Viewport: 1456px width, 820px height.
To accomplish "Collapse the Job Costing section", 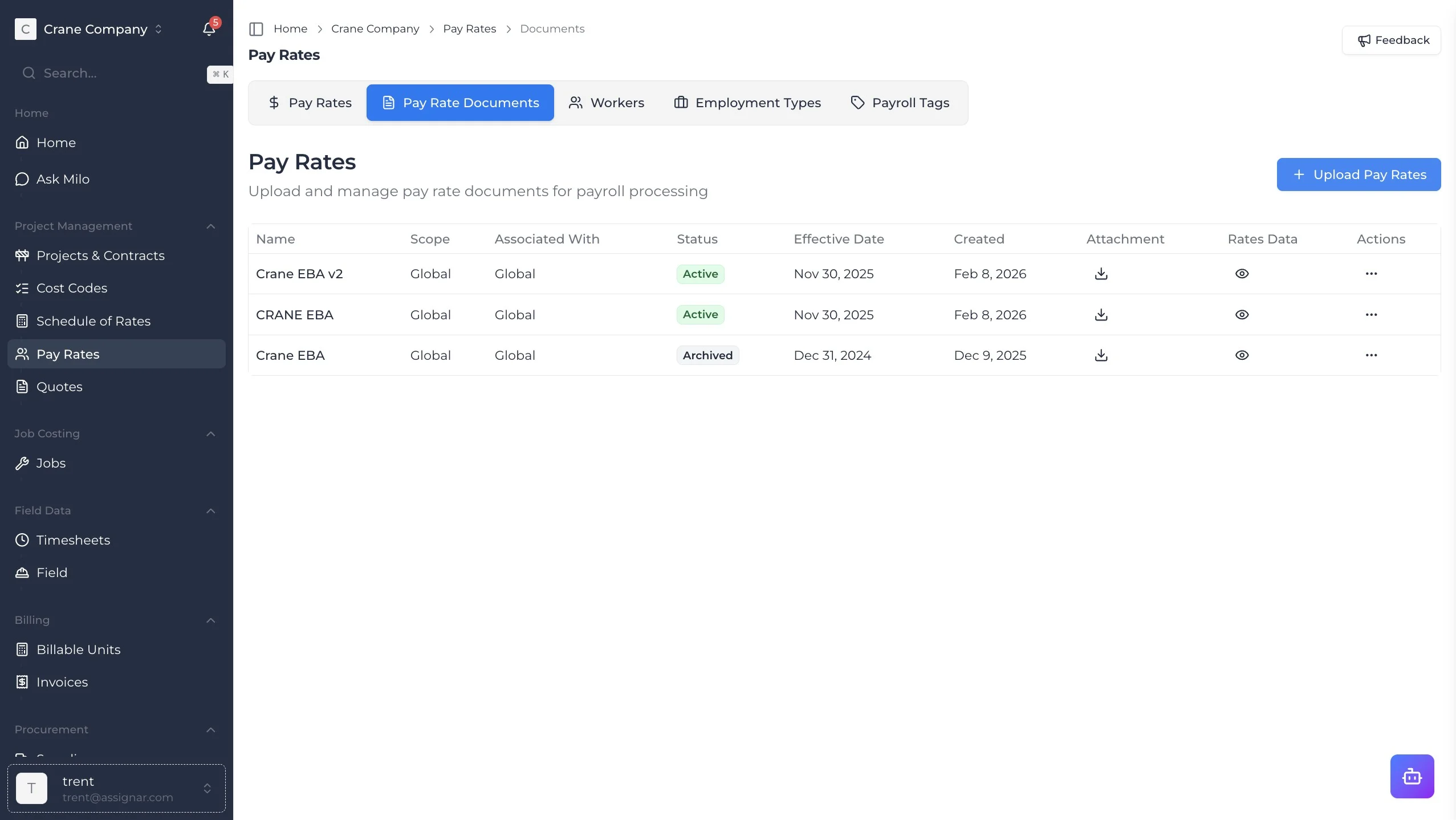I will 210,434.
